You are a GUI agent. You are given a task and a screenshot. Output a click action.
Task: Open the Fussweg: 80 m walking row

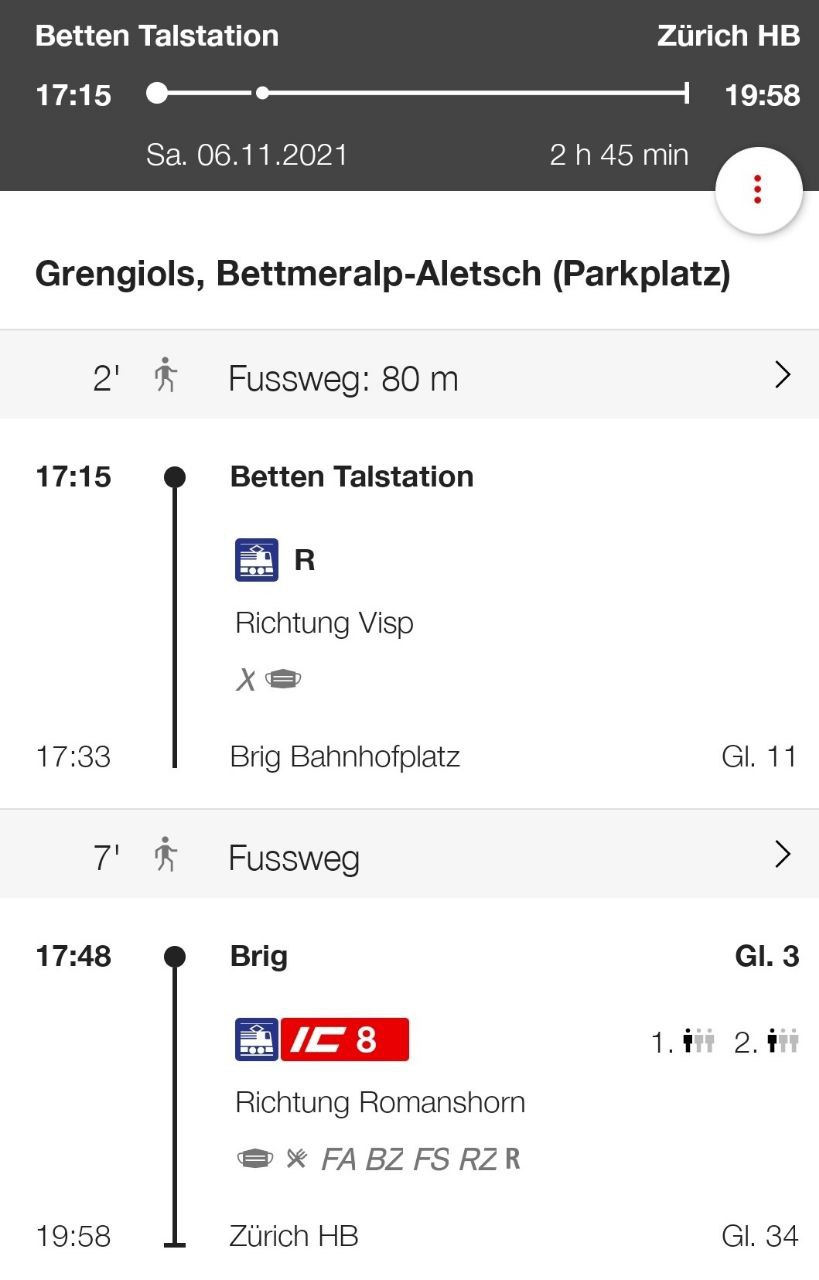(409, 376)
